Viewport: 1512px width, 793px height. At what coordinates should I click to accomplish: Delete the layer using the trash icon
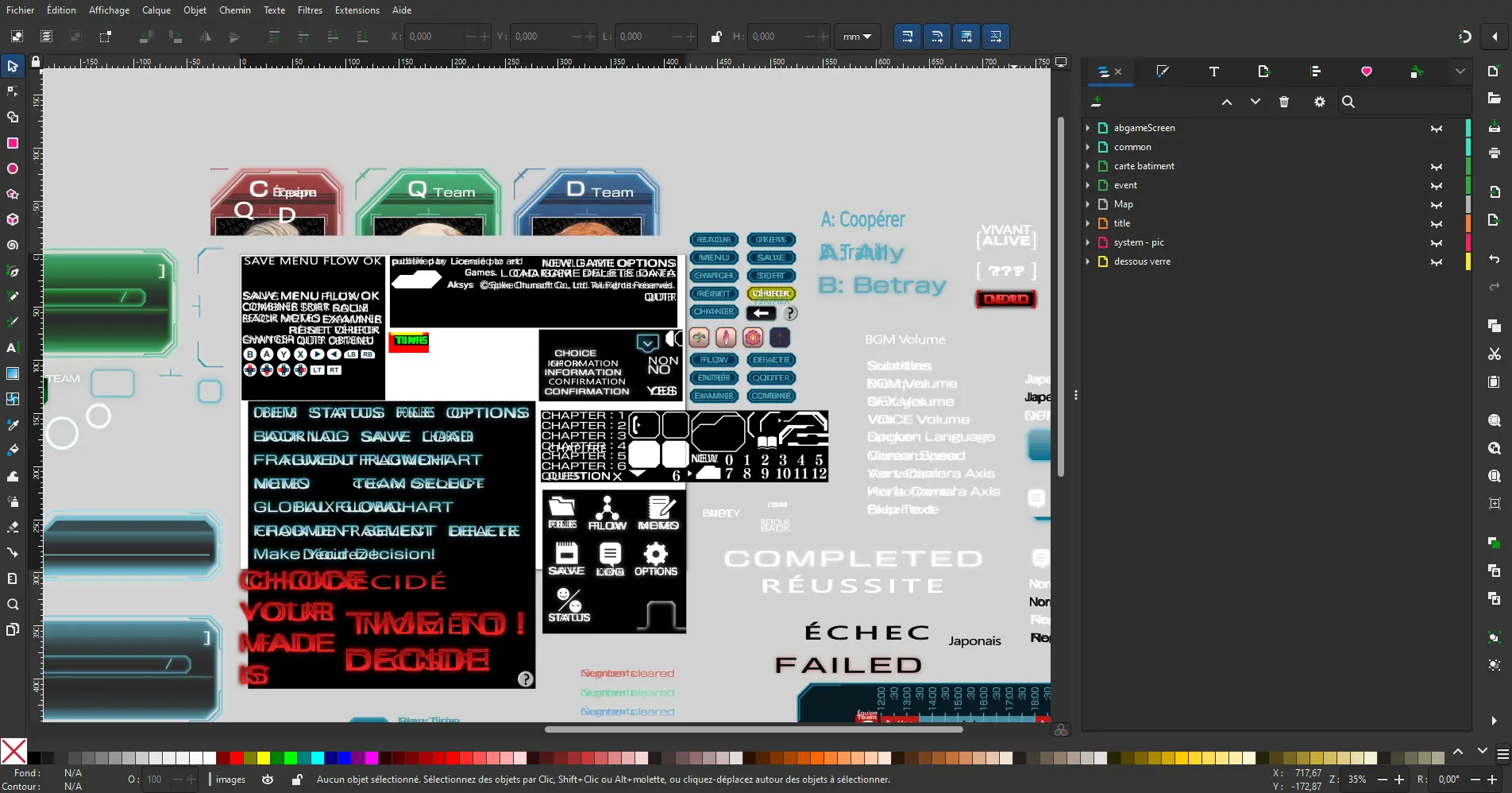(x=1284, y=102)
